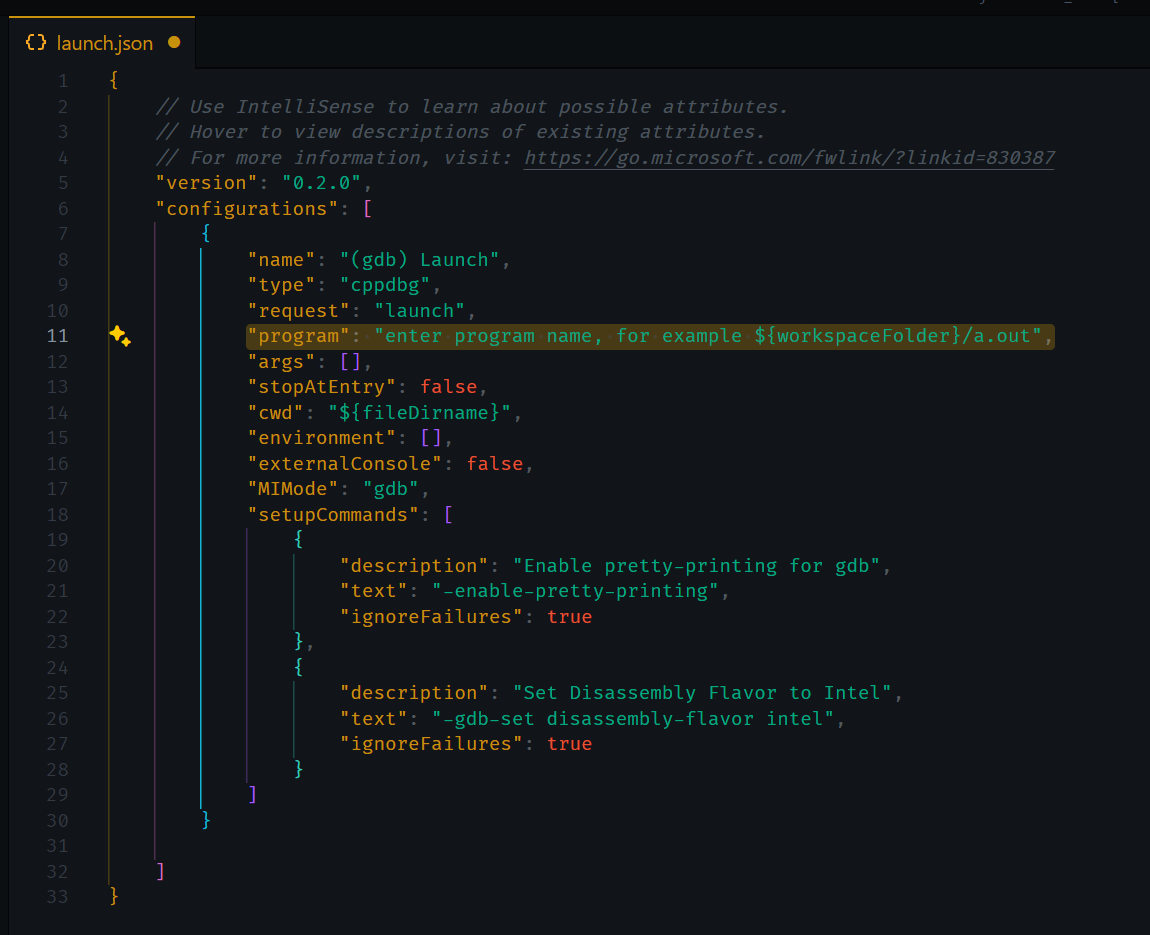The width and height of the screenshot is (1150, 935).
Task: Click the opening bracket after "configurations"
Action: click(368, 209)
